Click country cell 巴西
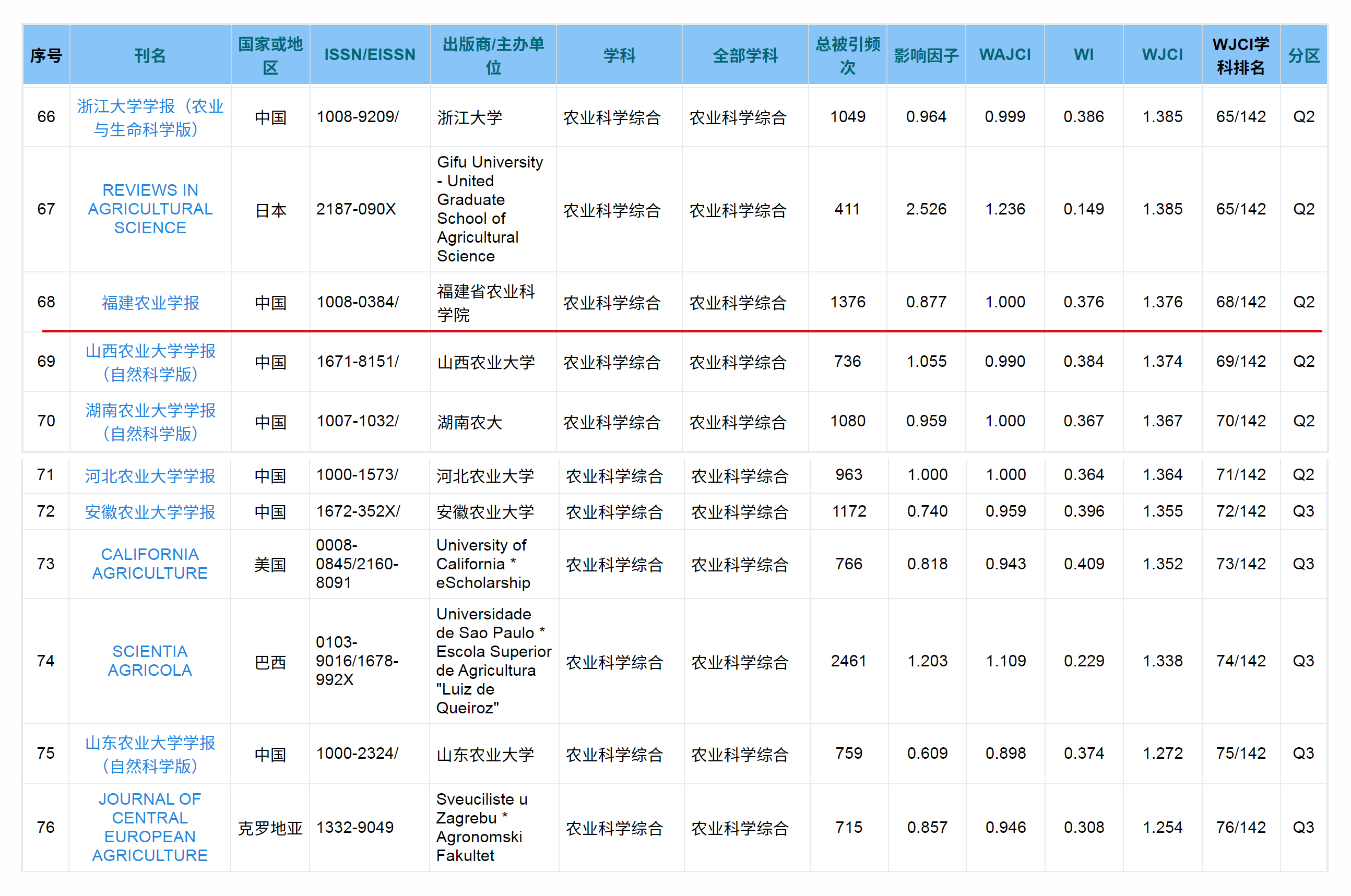The image size is (1351, 896). 270,662
